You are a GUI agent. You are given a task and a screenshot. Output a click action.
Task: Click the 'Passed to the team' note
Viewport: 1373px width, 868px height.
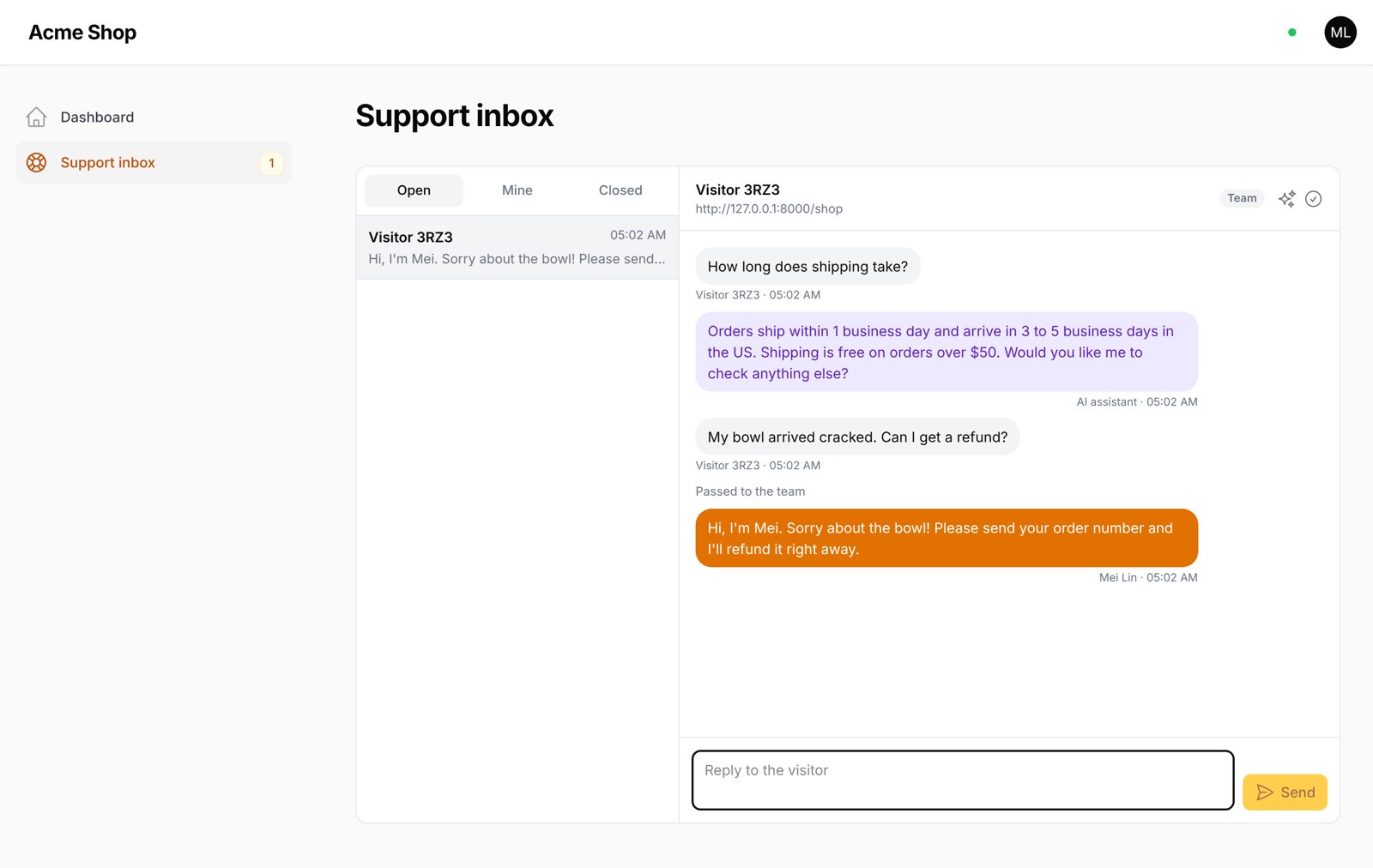(750, 491)
